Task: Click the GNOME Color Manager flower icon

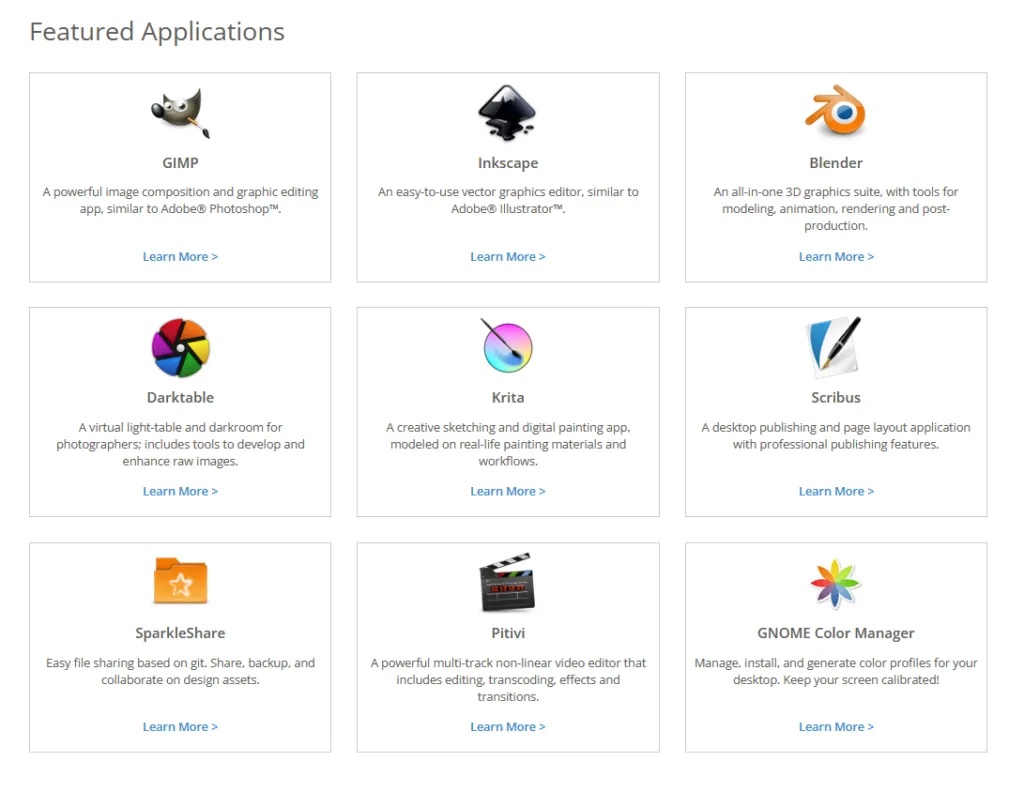Action: [835, 583]
